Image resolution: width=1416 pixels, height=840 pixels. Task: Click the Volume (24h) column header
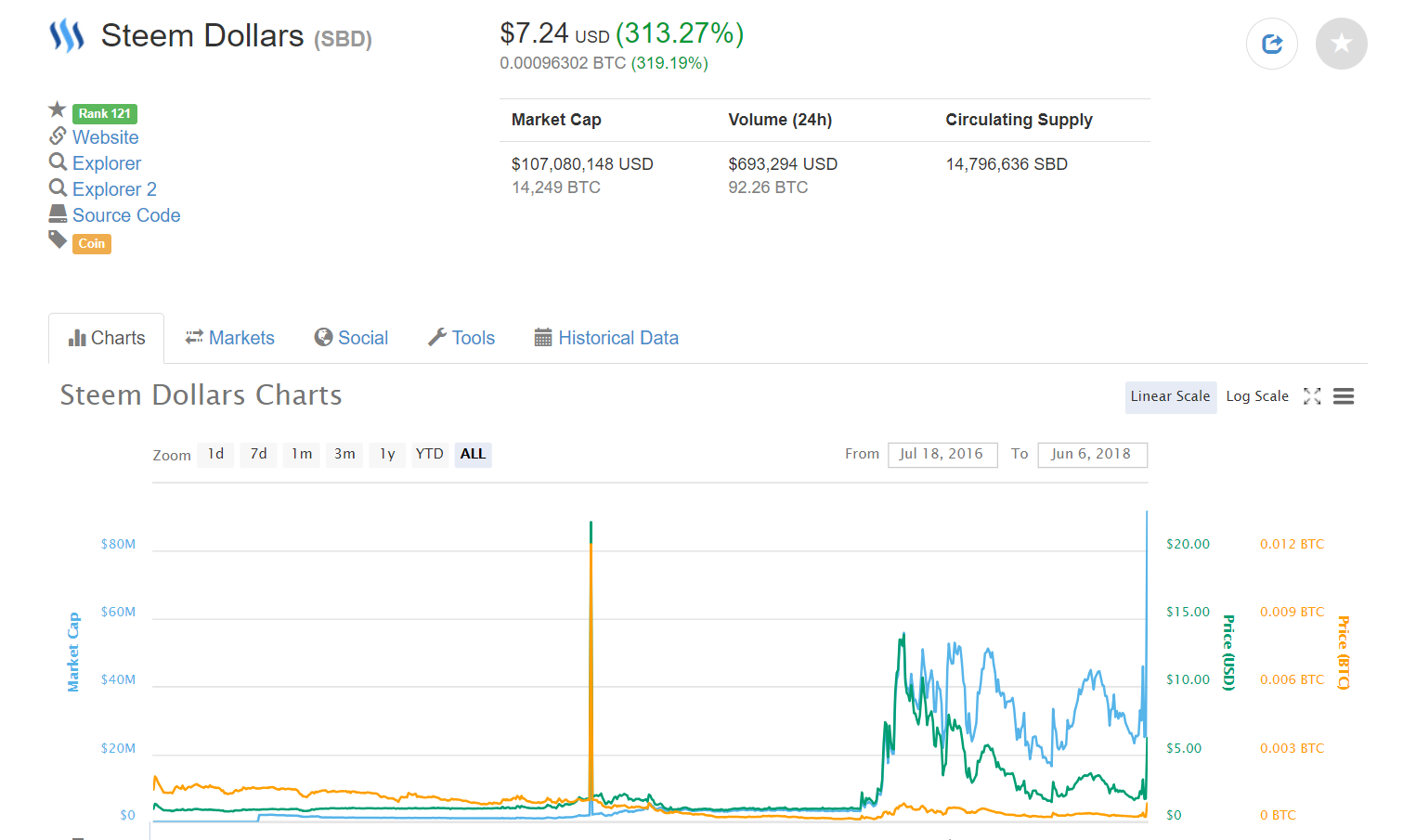(780, 120)
